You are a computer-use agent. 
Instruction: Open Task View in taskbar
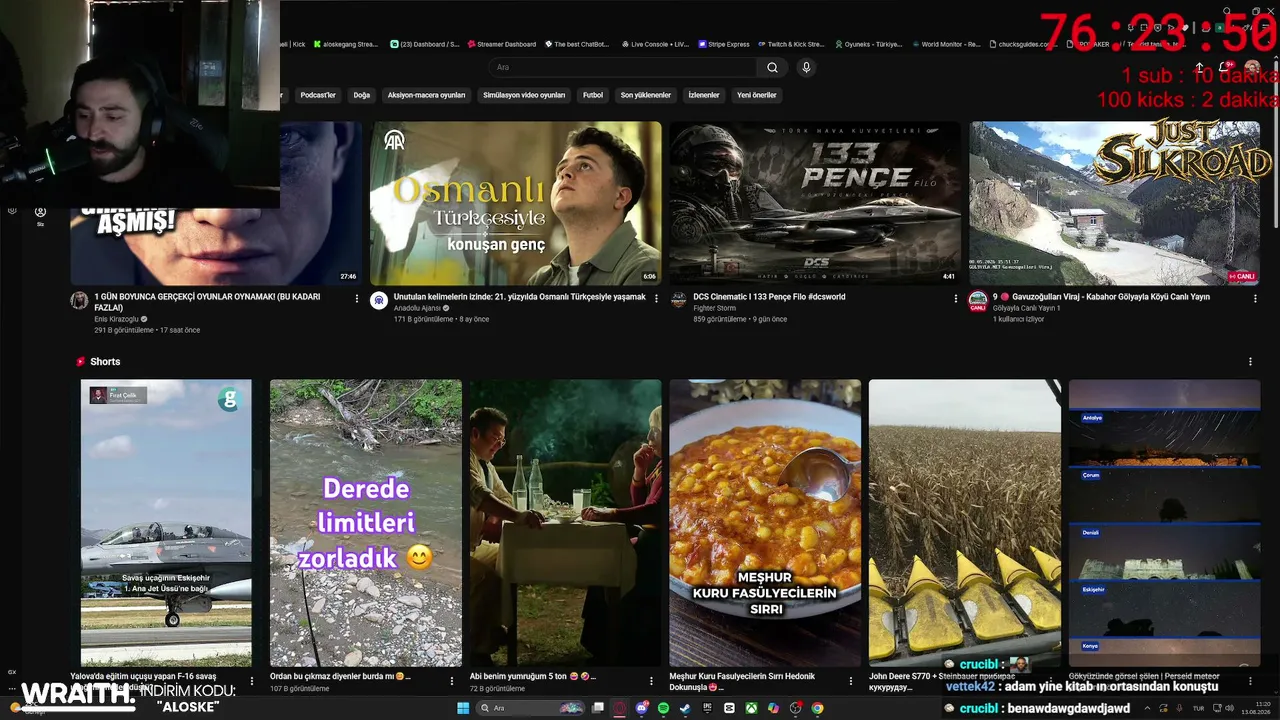(598, 708)
